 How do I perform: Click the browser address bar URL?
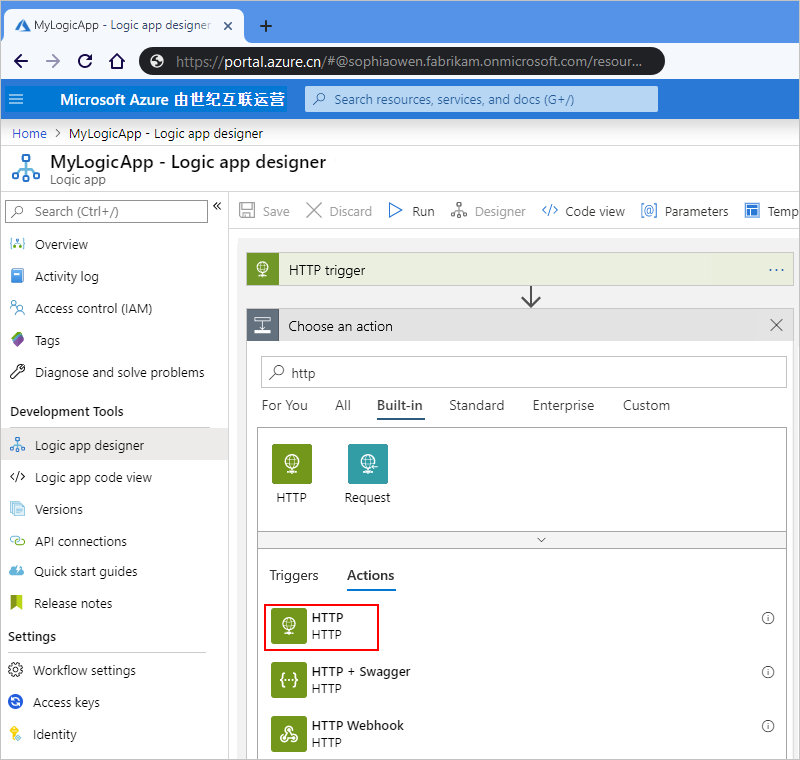409,61
